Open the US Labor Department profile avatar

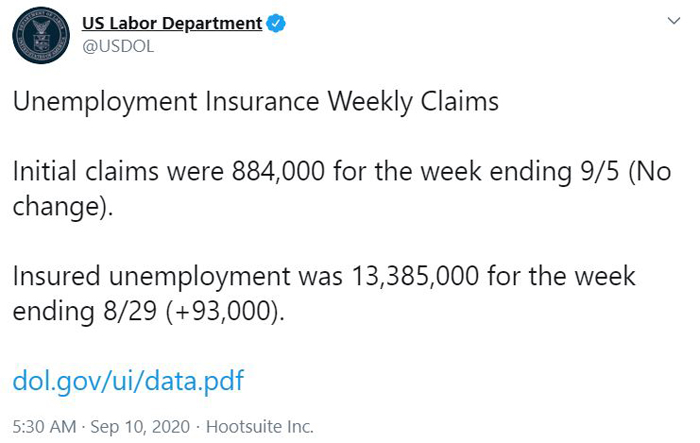pyautogui.click(x=41, y=35)
